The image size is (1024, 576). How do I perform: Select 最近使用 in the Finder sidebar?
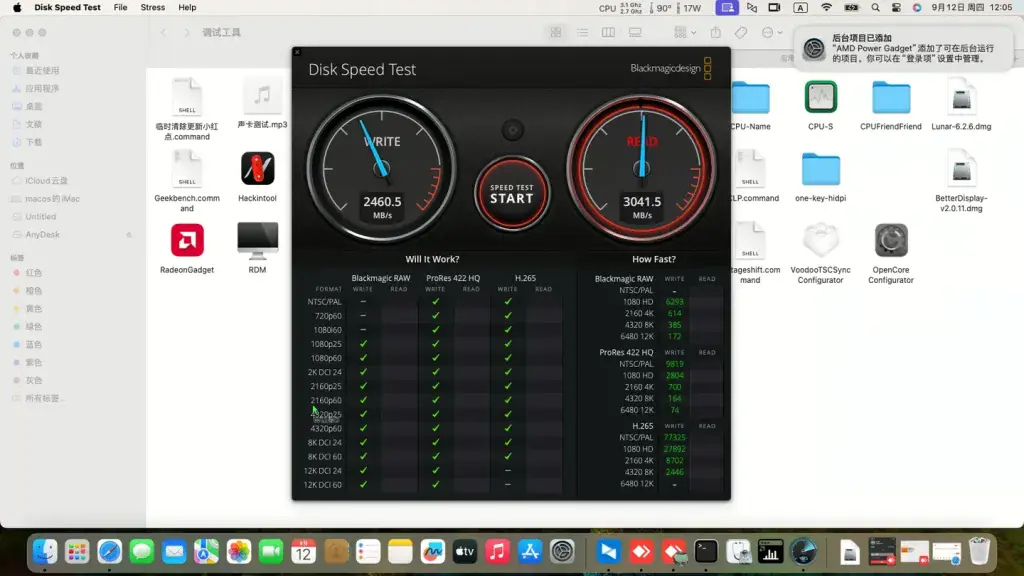(x=42, y=71)
